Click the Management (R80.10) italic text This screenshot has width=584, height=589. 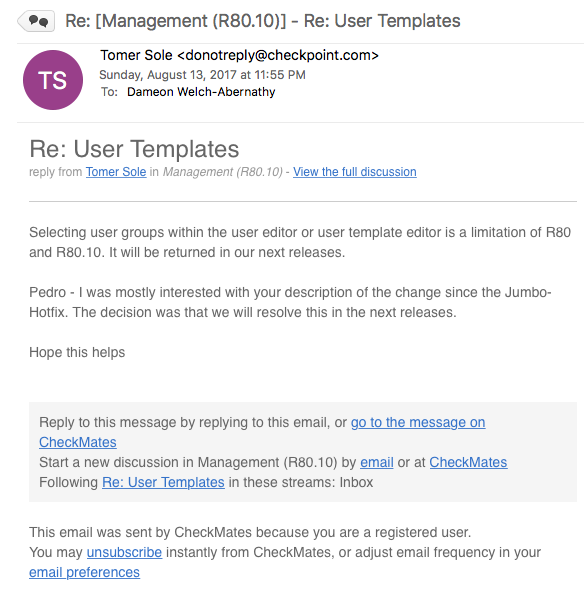[x=222, y=172]
